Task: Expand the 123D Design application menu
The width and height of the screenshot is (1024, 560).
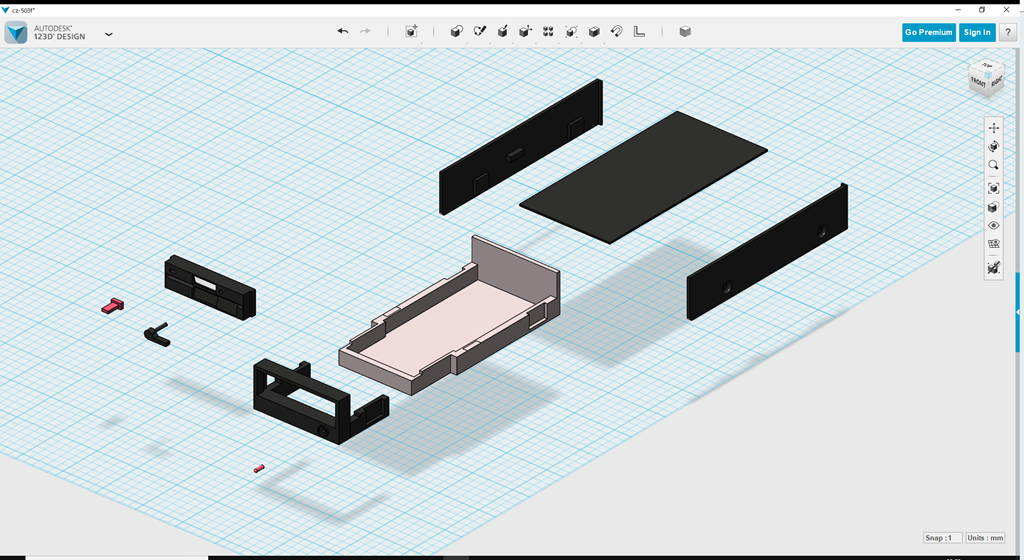Action: tap(108, 33)
